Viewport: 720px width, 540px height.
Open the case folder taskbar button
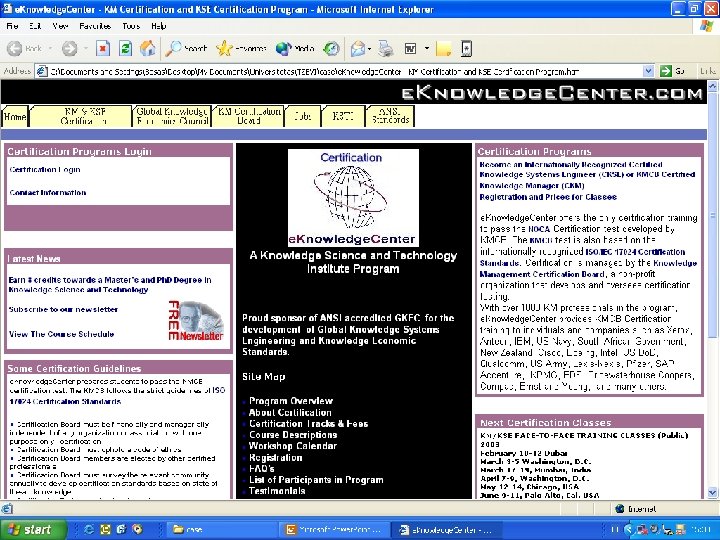(222, 529)
